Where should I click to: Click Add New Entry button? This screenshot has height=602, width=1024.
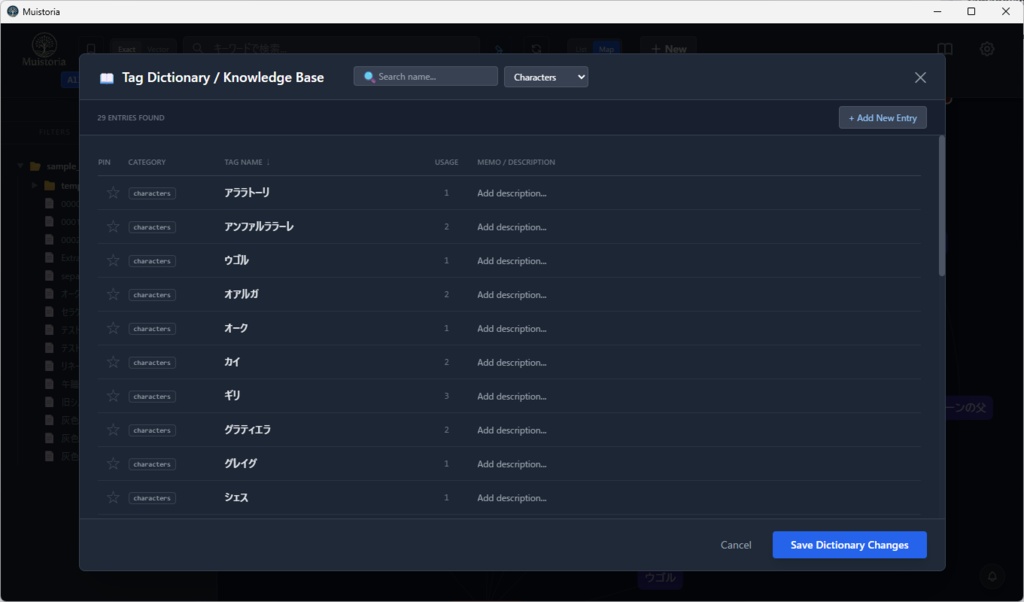[882, 118]
